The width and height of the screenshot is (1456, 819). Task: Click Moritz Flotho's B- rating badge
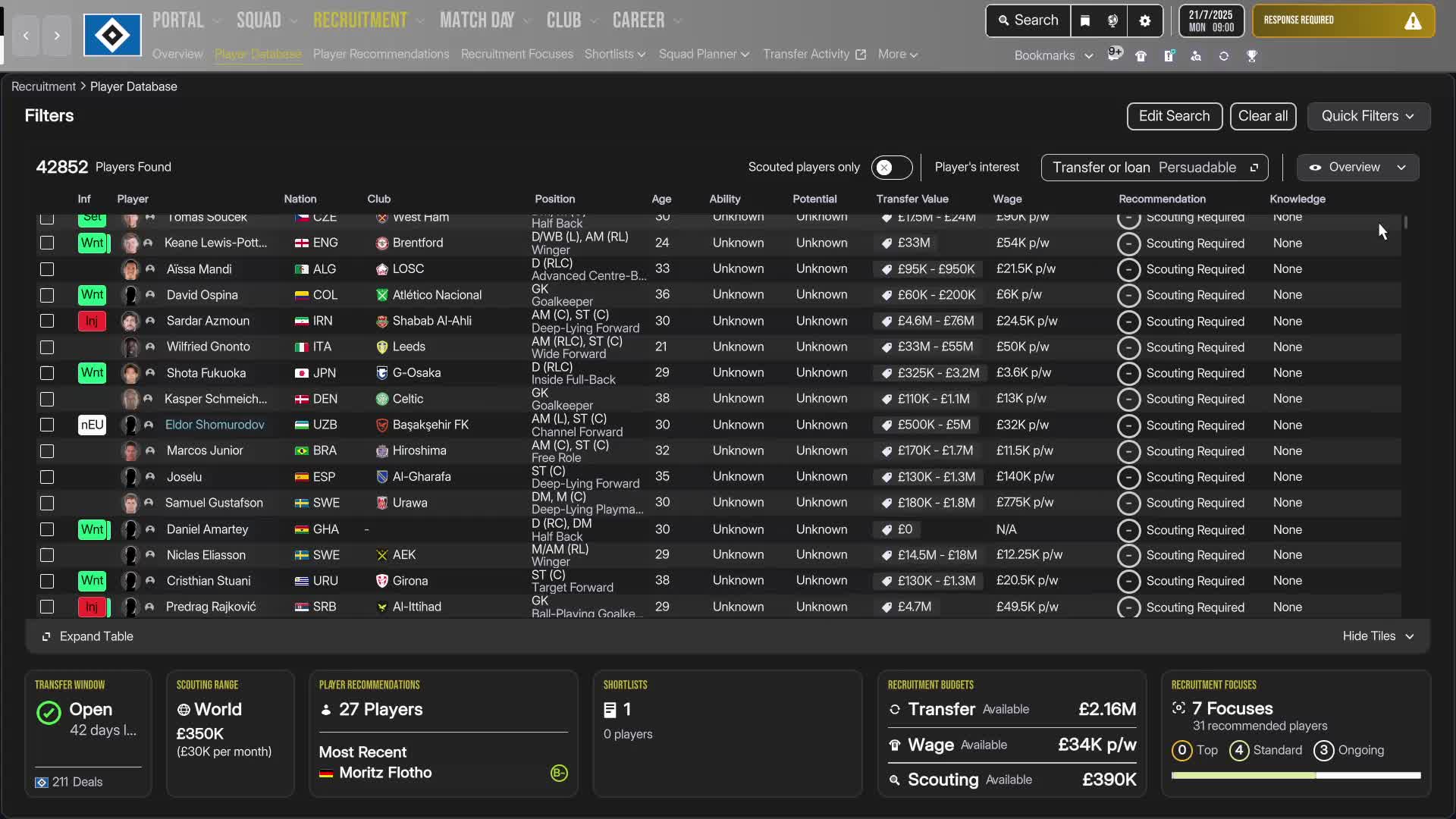tap(559, 773)
